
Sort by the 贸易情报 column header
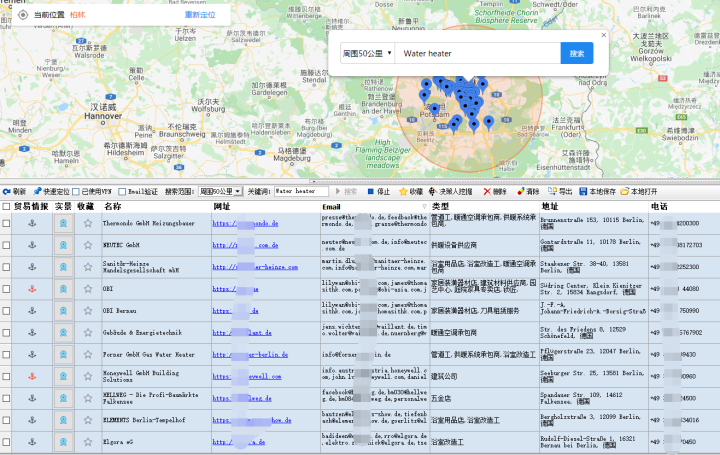pos(31,207)
